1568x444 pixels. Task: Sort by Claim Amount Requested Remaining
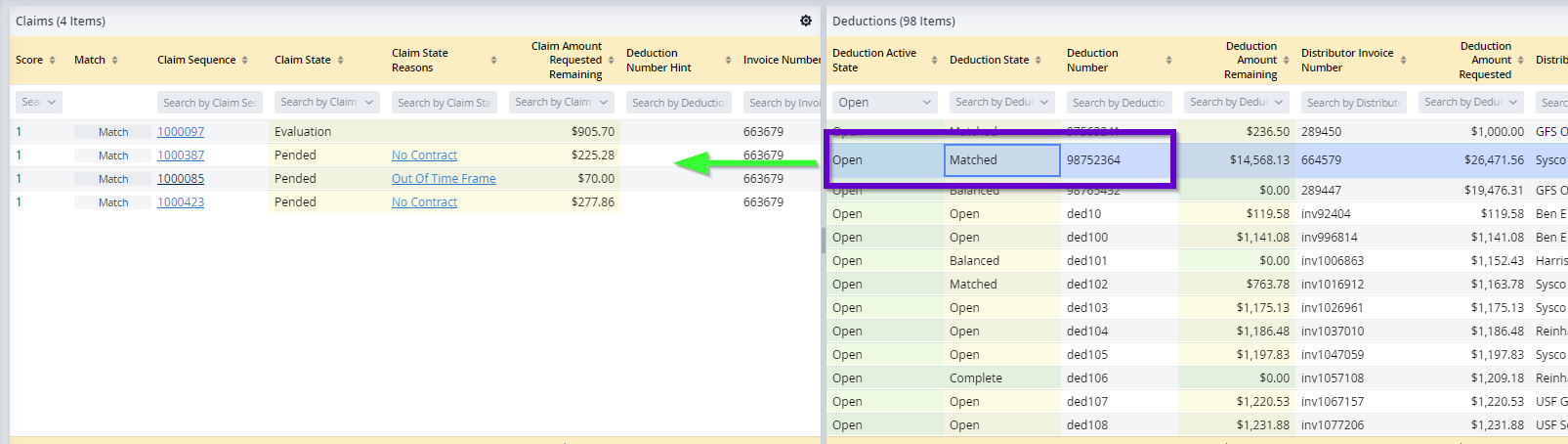612,61
